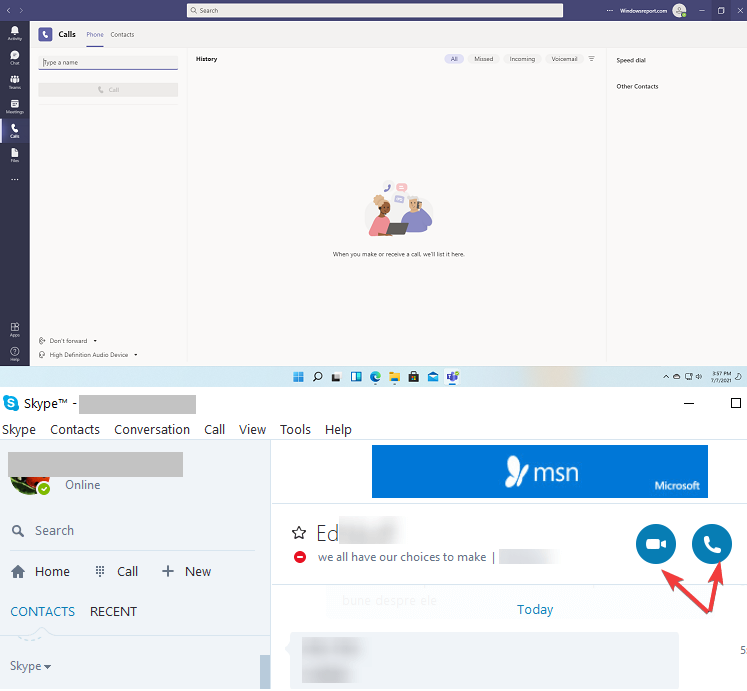Screen dimensions: 747x691
Task: Open the Teams profile avatar
Action: pyautogui.click(x=679, y=10)
